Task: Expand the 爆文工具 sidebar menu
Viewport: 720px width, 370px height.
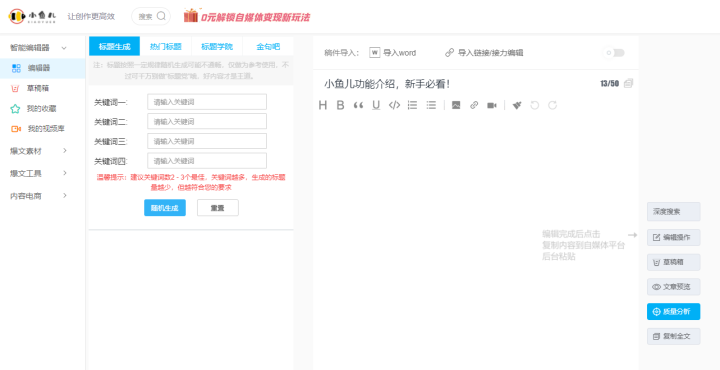Action: coord(39,173)
